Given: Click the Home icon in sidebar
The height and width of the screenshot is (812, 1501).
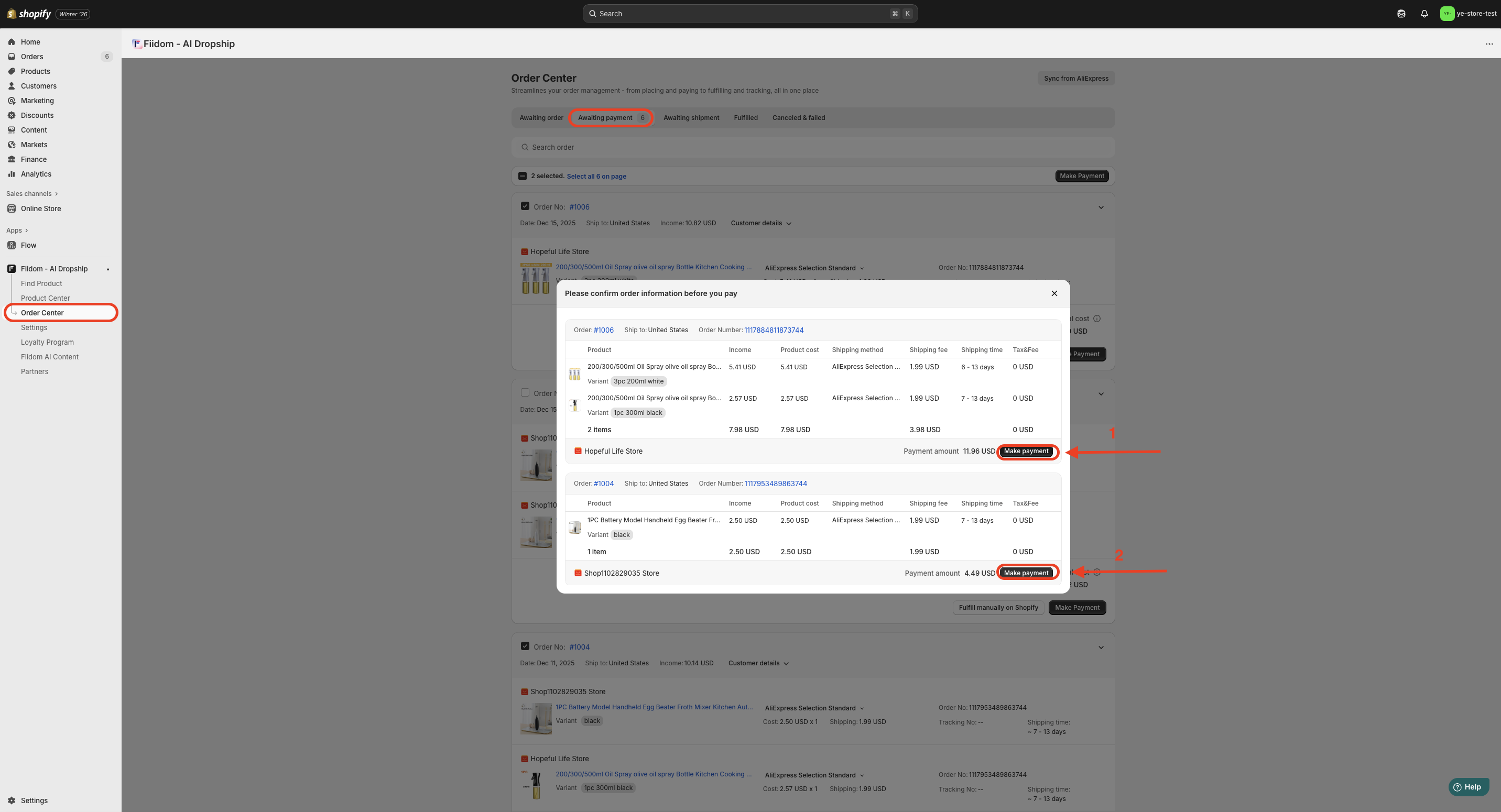Looking at the screenshot, I should click(x=12, y=42).
